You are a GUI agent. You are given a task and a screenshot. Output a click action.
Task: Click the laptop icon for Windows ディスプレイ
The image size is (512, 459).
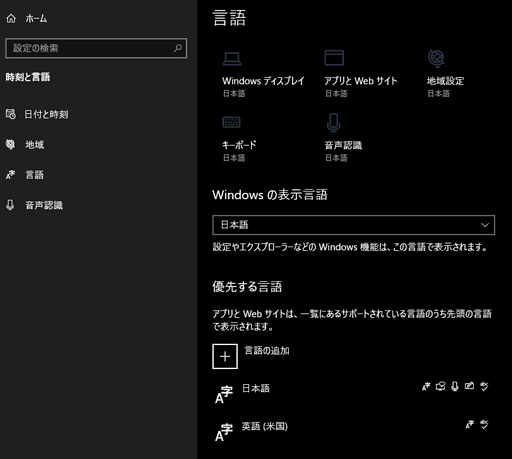(232, 59)
